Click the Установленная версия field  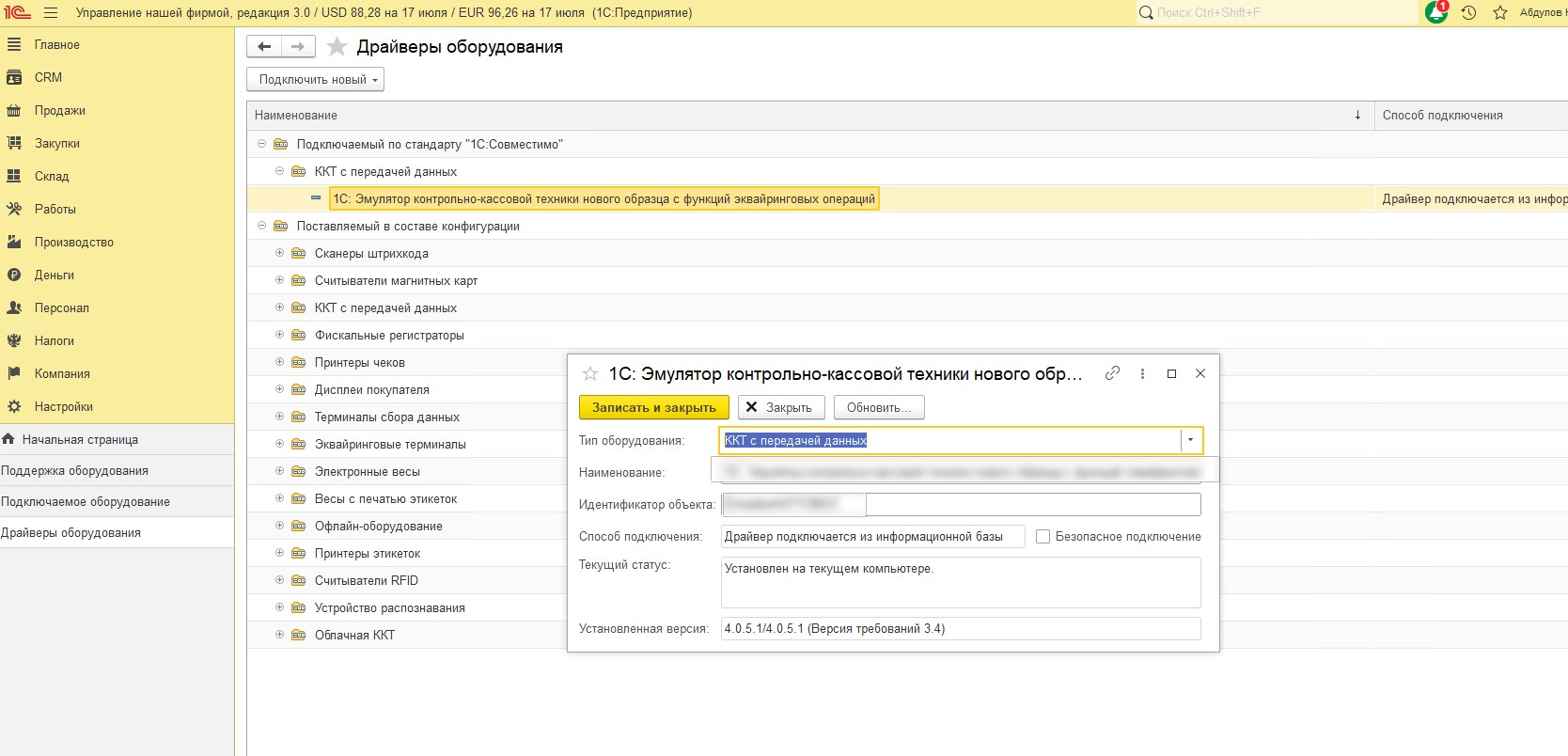point(961,628)
